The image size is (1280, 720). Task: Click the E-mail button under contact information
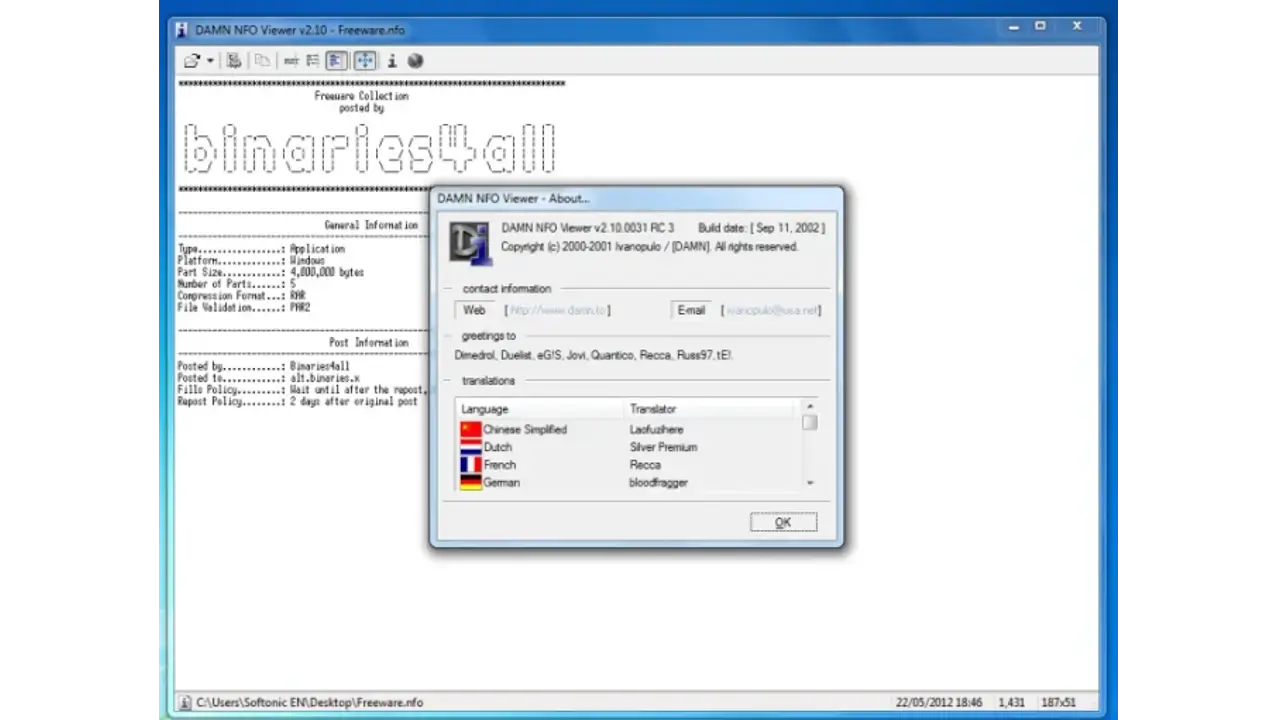pos(691,310)
